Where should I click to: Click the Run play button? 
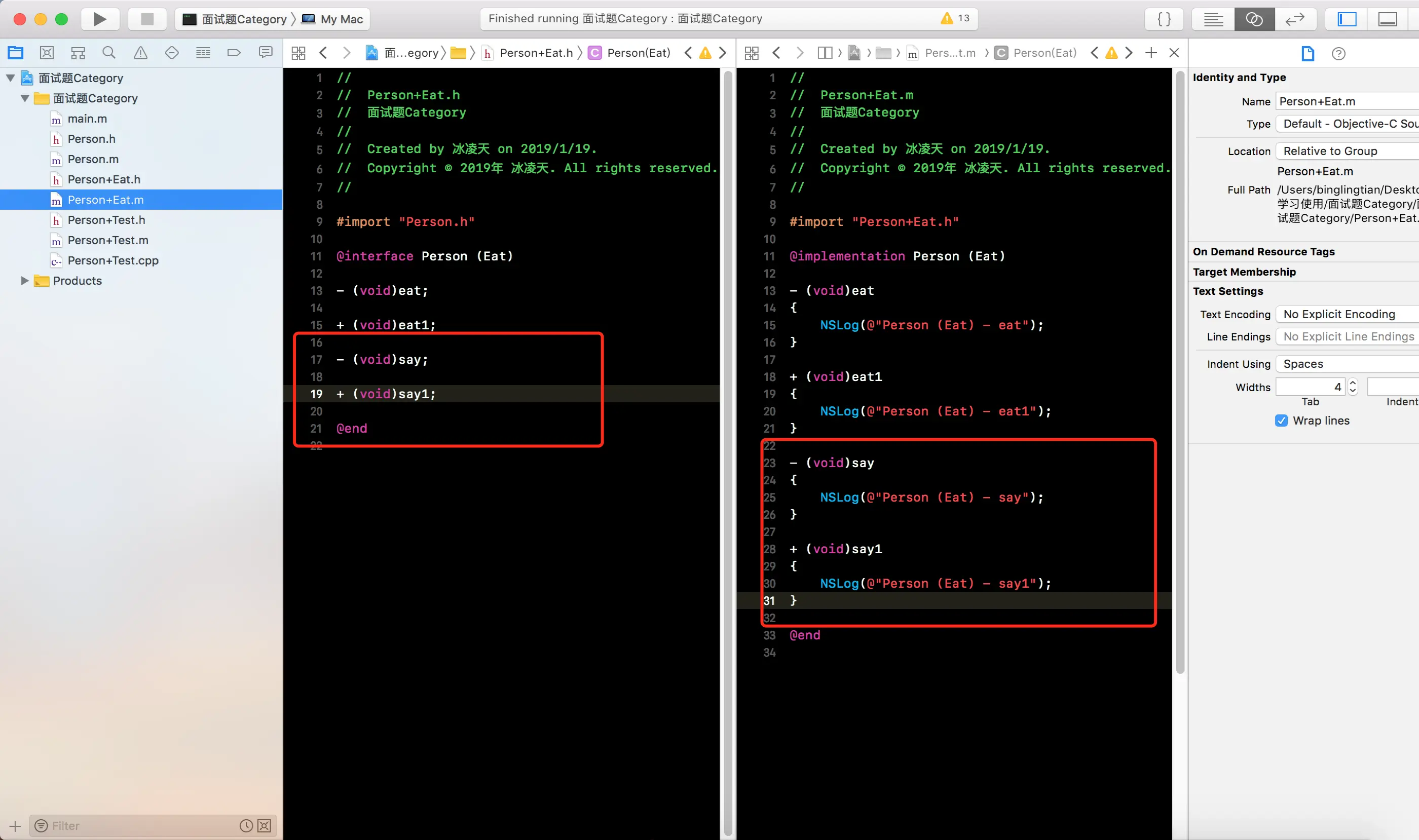pyautogui.click(x=100, y=19)
